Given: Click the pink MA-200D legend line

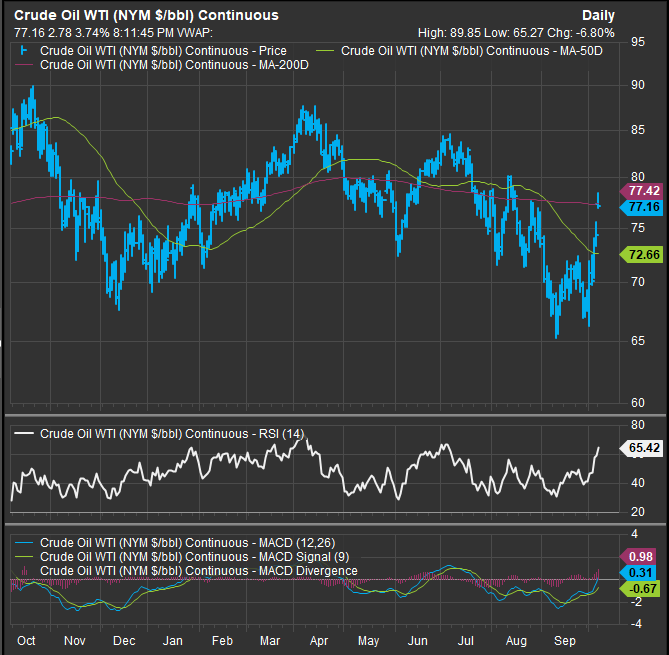Looking at the screenshot, I should 24,64.
